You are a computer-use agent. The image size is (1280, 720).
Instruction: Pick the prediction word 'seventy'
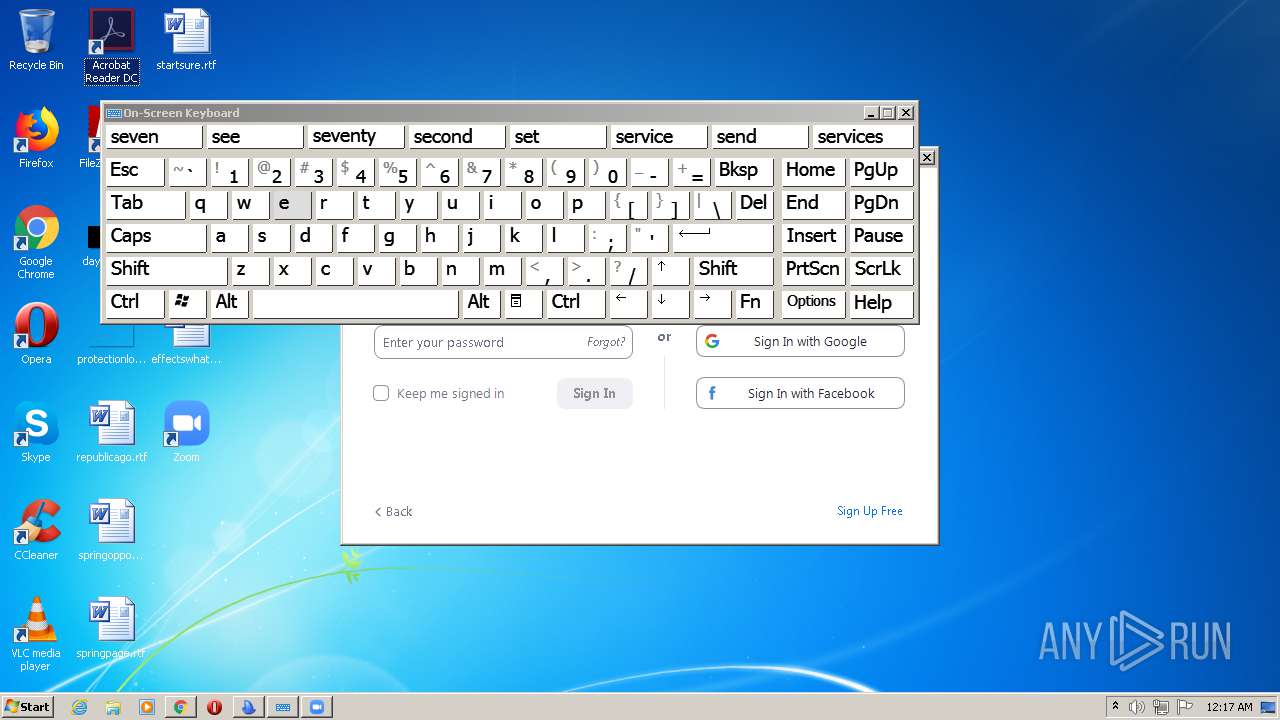coord(356,137)
